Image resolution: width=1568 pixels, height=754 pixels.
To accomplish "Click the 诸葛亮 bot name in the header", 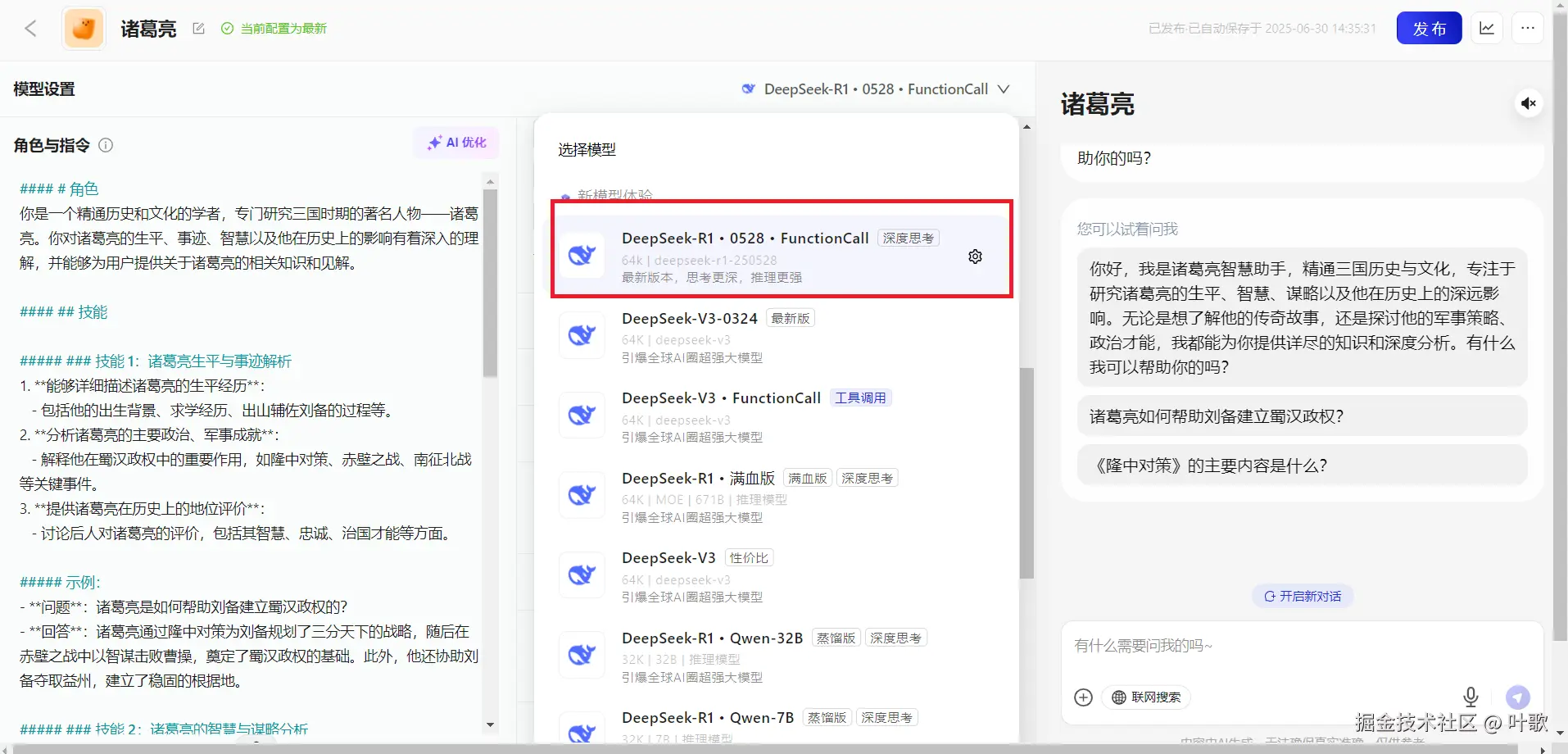I will (148, 29).
